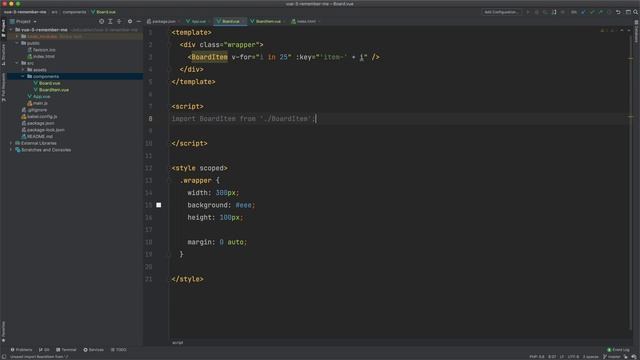This screenshot has width=640, height=360.
Task: Open the Problems tool window
Action: point(21,350)
